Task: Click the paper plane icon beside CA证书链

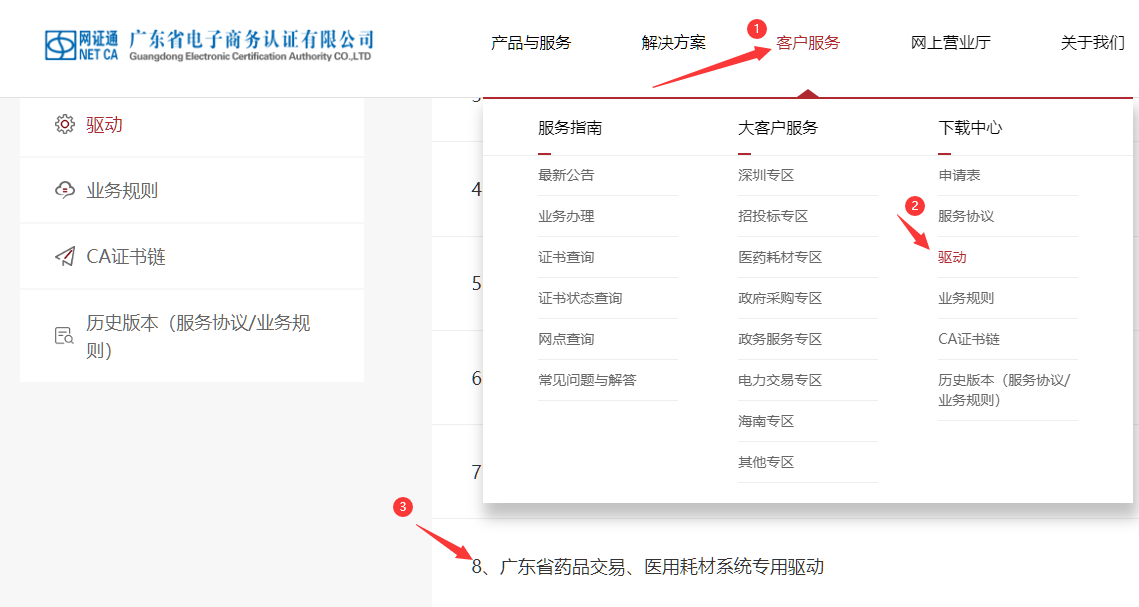Action: pyautogui.click(x=65, y=257)
